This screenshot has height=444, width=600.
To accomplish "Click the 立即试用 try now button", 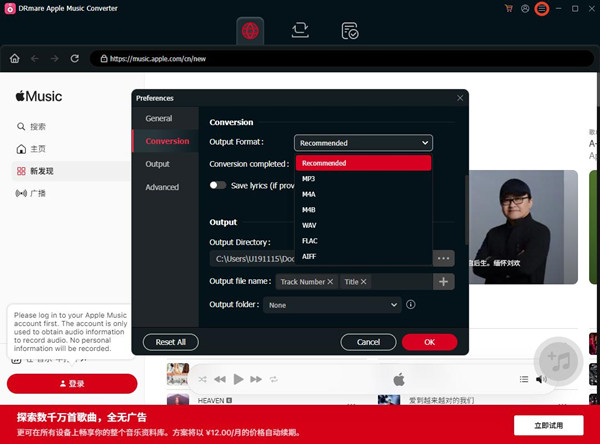I will [x=548, y=425].
